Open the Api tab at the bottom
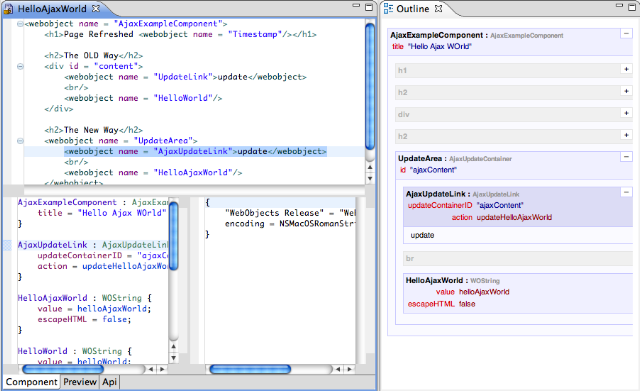Viewport: 640px width, 391px height. click(x=109, y=382)
